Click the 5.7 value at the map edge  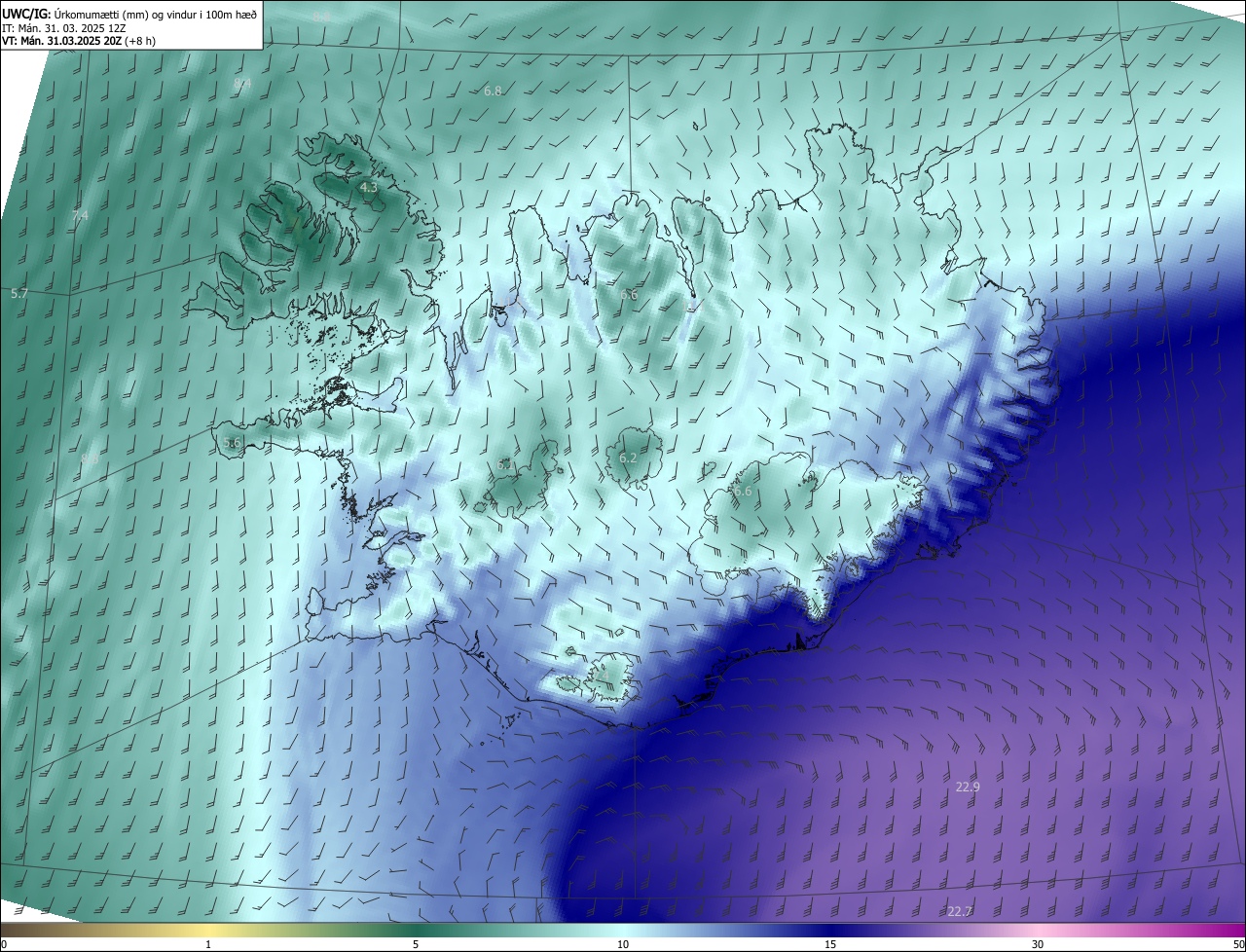point(18,293)
